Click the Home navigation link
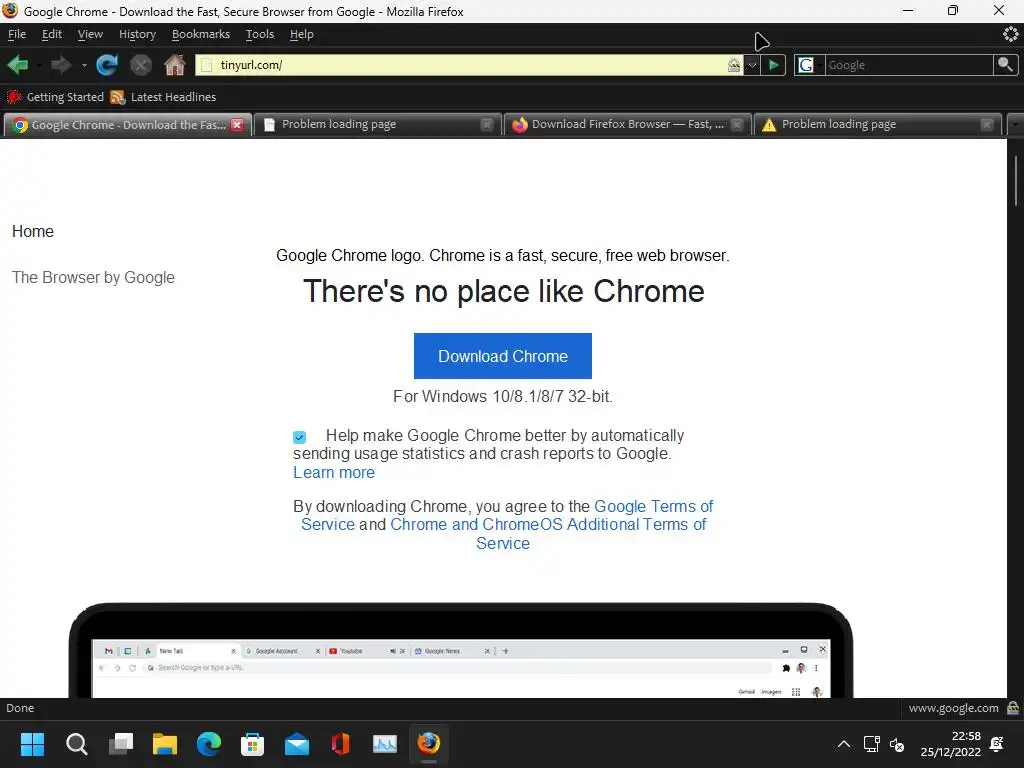The height and width of the screenshot is (768, 1024). tap(33, 231)
